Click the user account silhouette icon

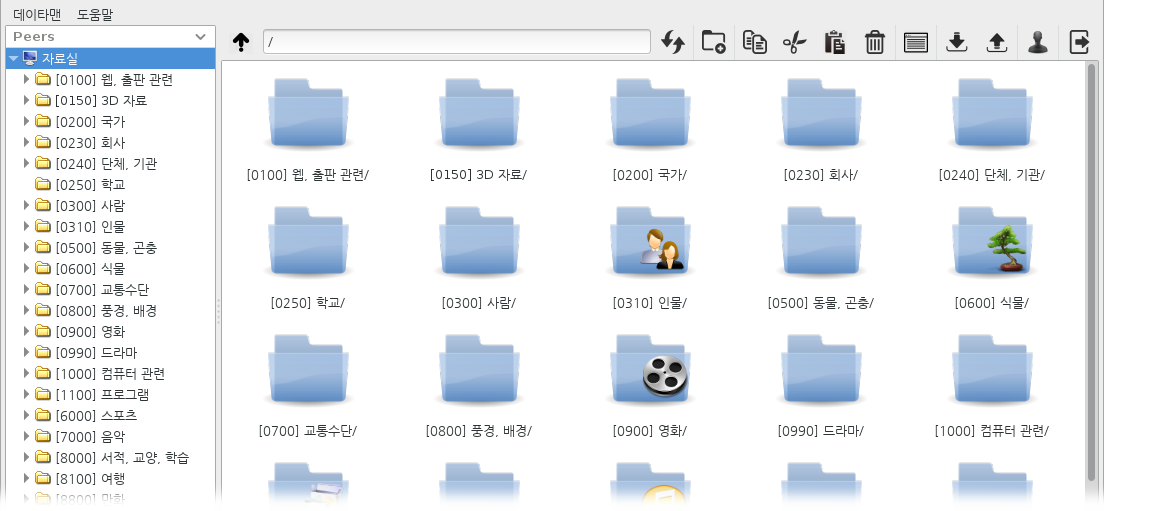coord(1037,42)
